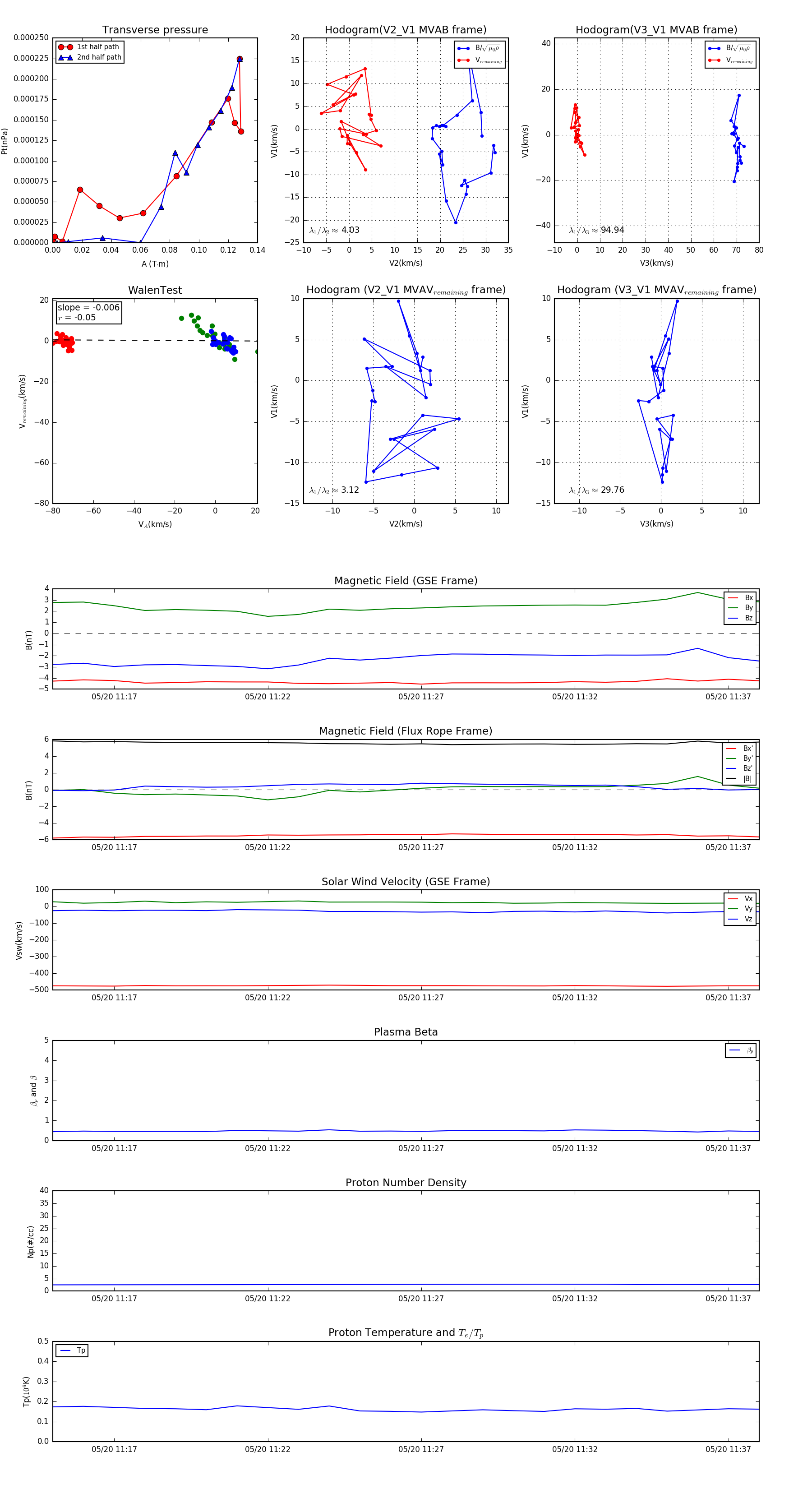Click the 'Tp(10^6K)' y-axis label

(26, 1392)
